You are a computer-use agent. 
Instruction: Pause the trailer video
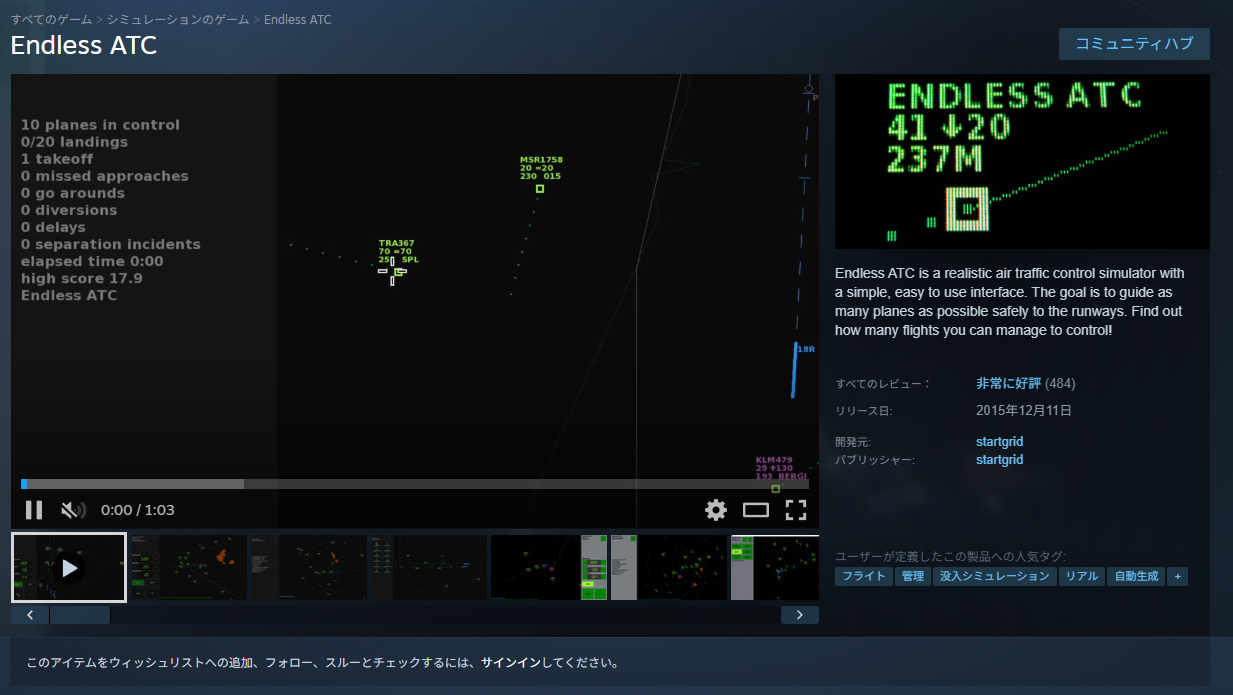click(34, 510)
